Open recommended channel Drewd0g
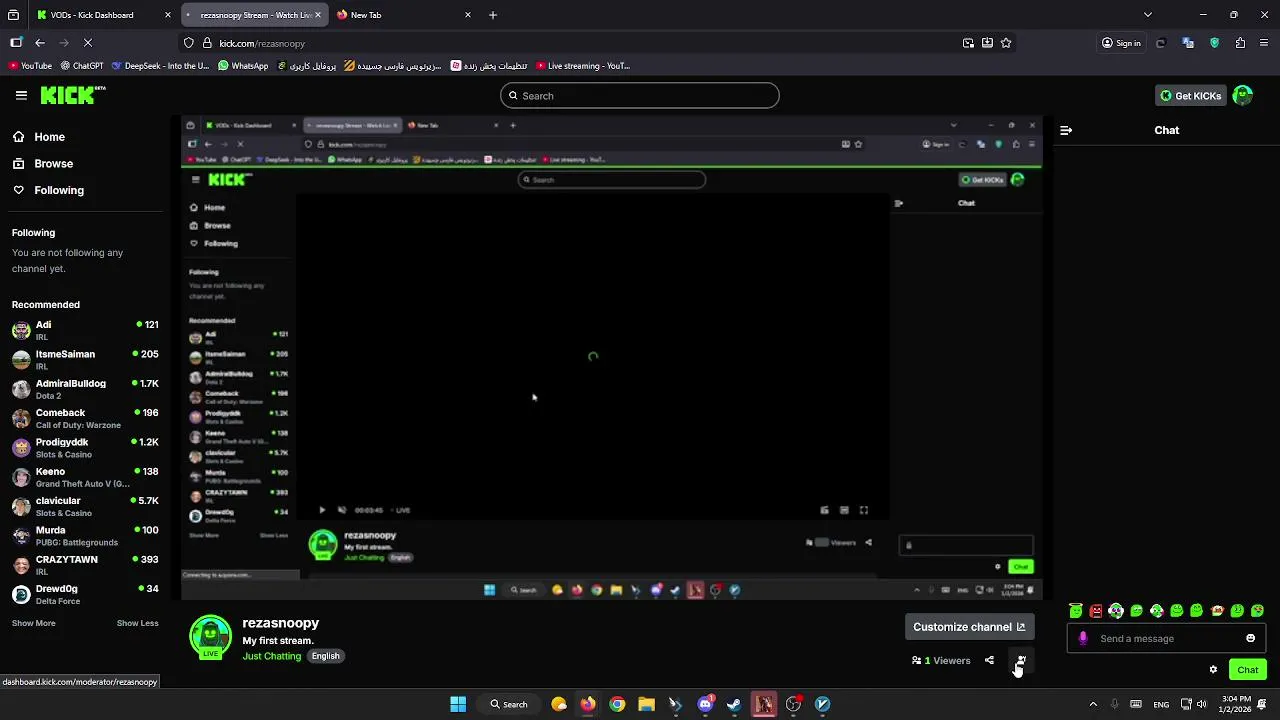Image resolution: width=1280 pixels, height=720 pixels. [x=84, y=594]
